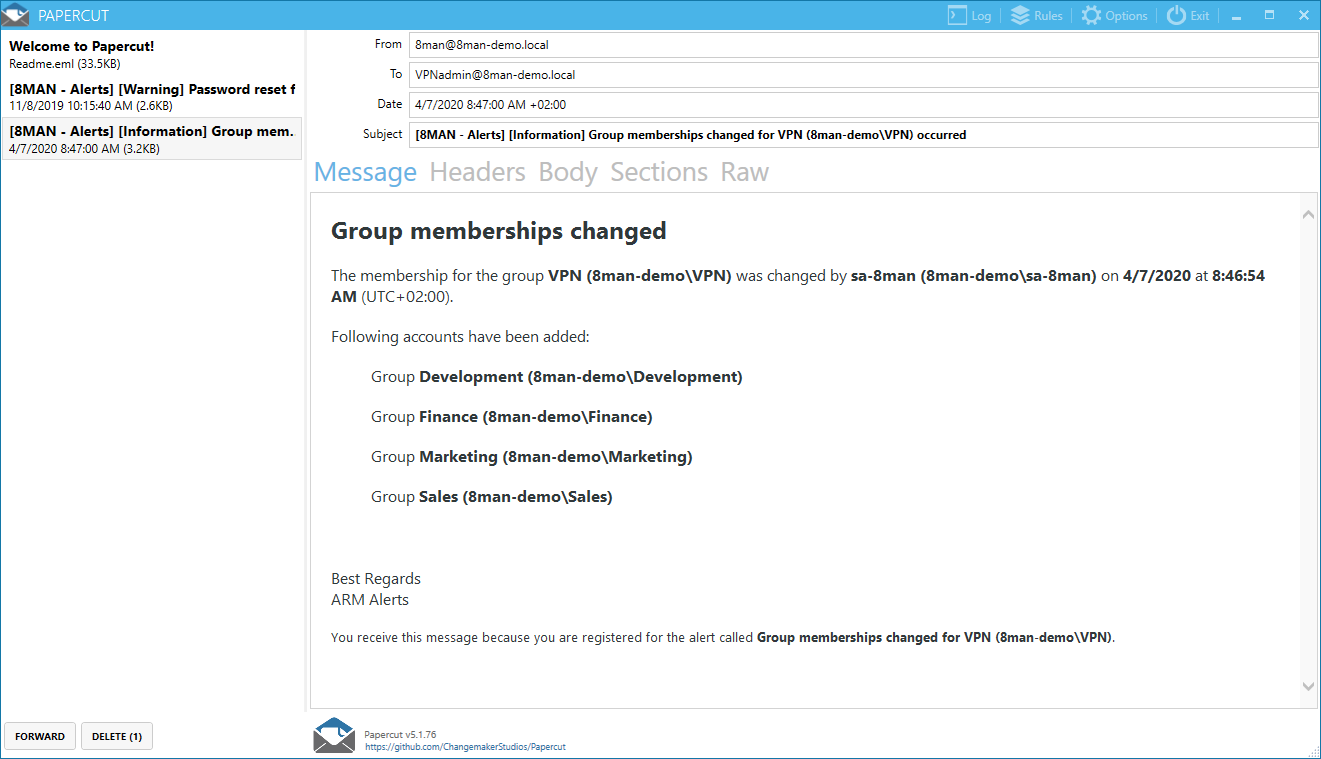Click the Sales (8man-demo\Sales) group text

516,497
